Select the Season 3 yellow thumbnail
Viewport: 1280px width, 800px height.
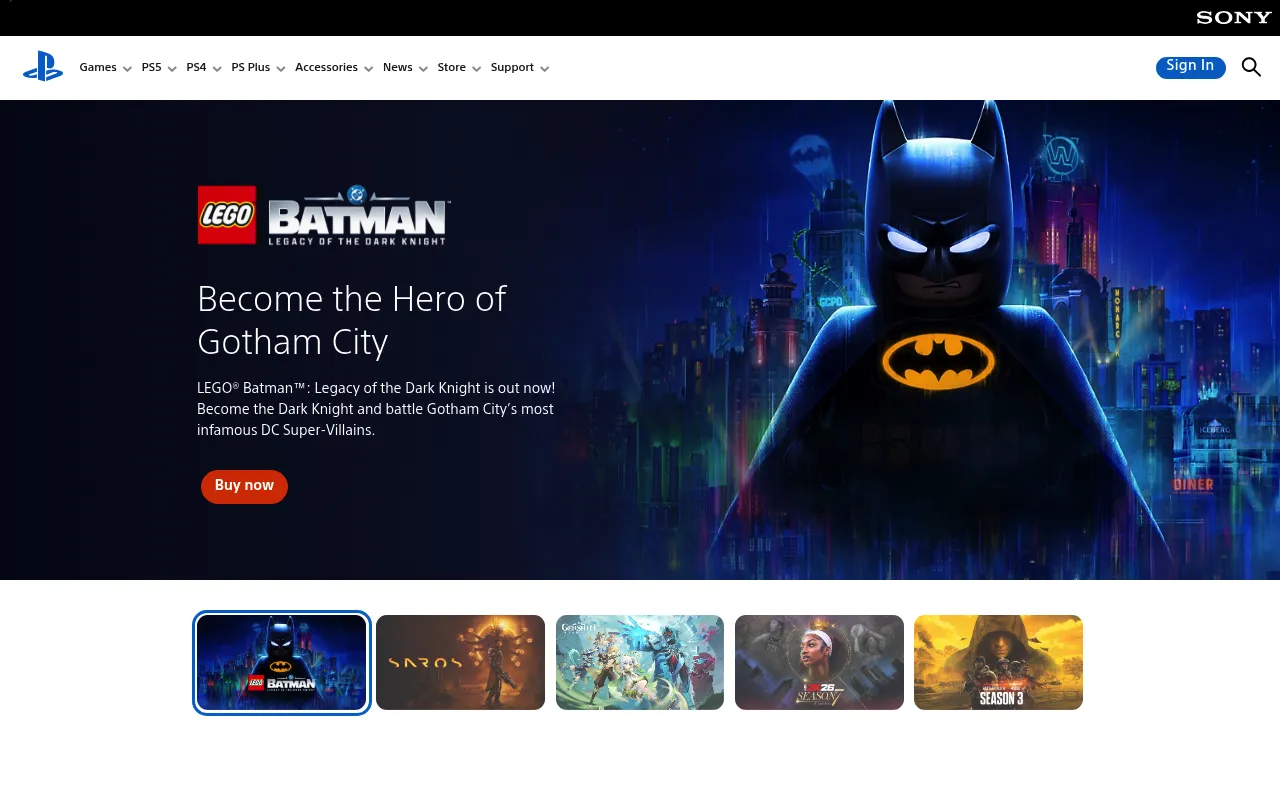pos(998,662)
